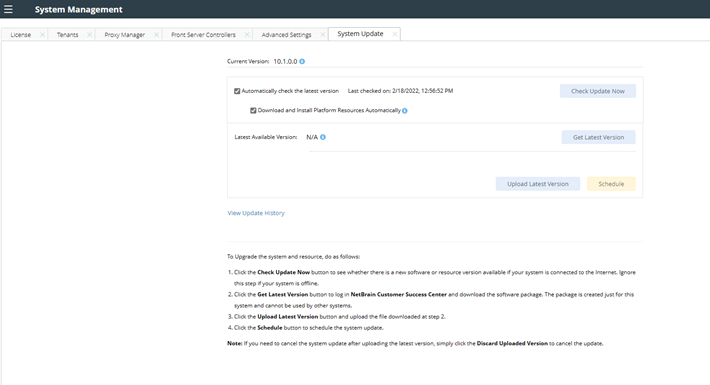This screenshot has width=710, height=385.
Task: Open the hamburger menu icon
Action: (8, 9)
